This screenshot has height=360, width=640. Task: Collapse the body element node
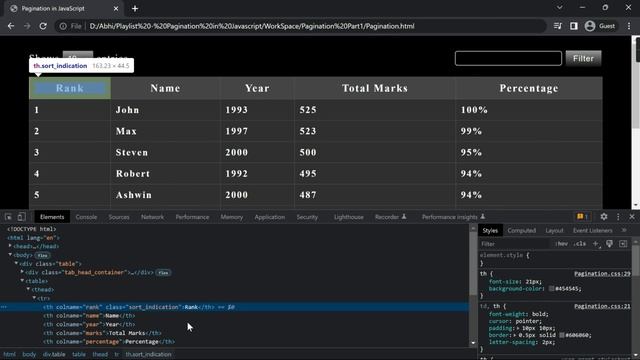click(x=10, y=255)
